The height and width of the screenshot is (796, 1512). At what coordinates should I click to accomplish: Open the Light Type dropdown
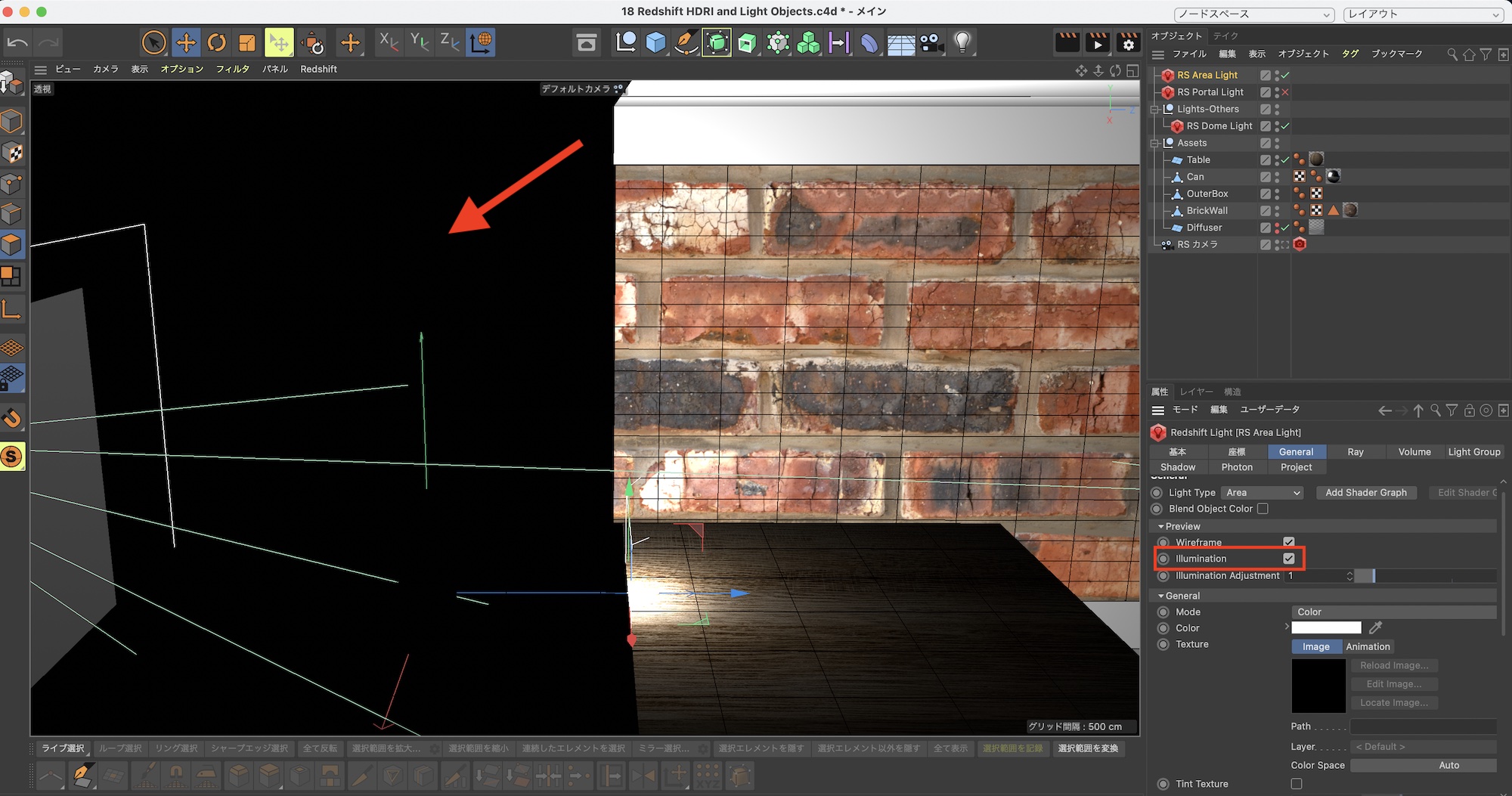(1263, 493)
